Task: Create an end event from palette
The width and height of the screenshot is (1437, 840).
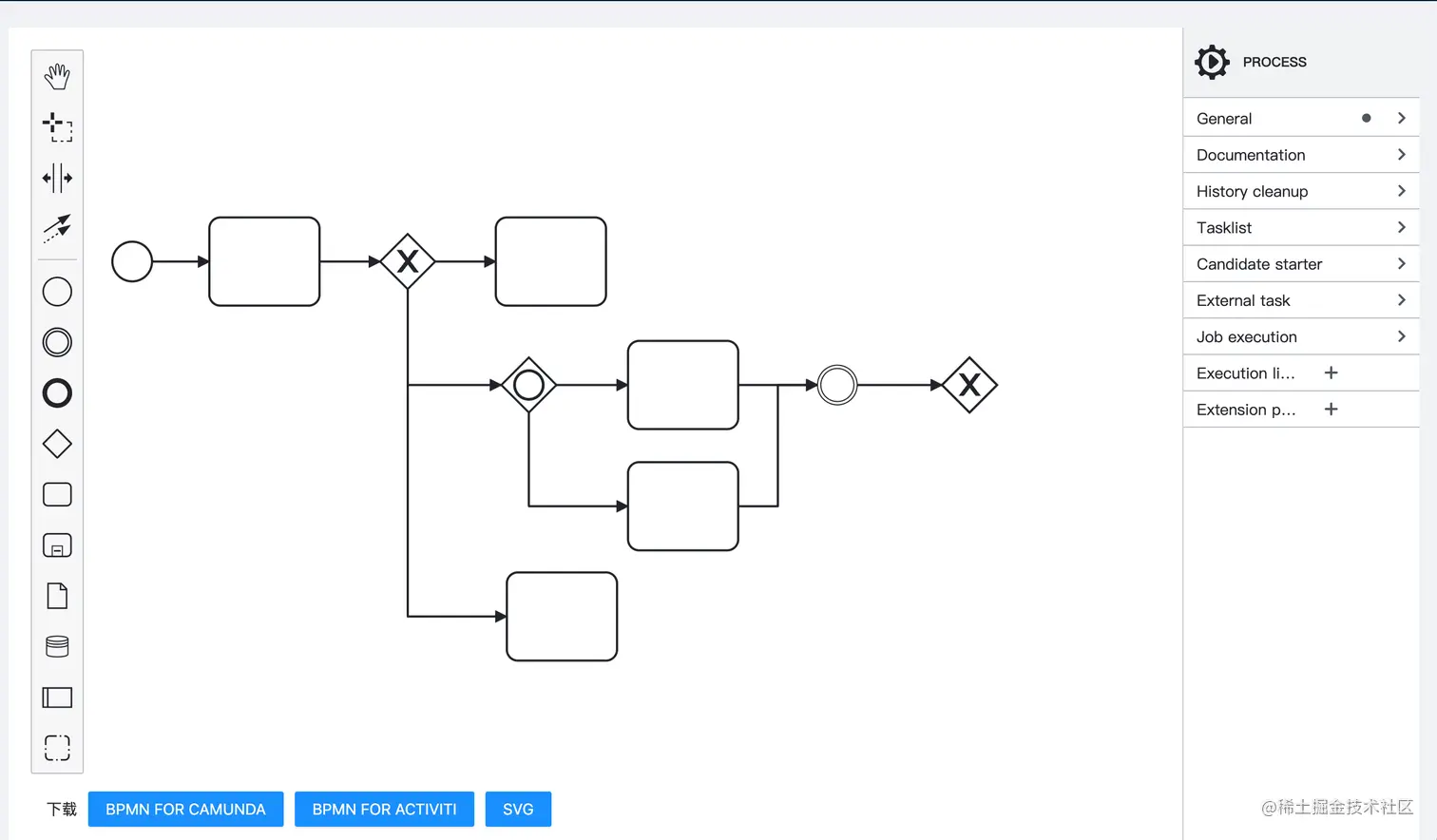Action: [57, 393]
